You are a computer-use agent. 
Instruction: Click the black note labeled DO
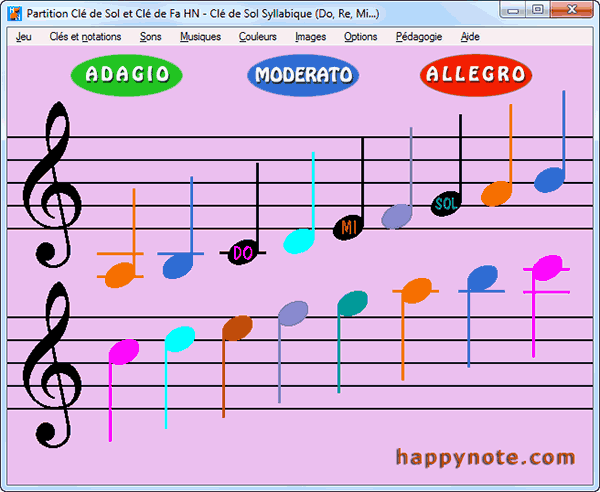[x=243, y=252]
